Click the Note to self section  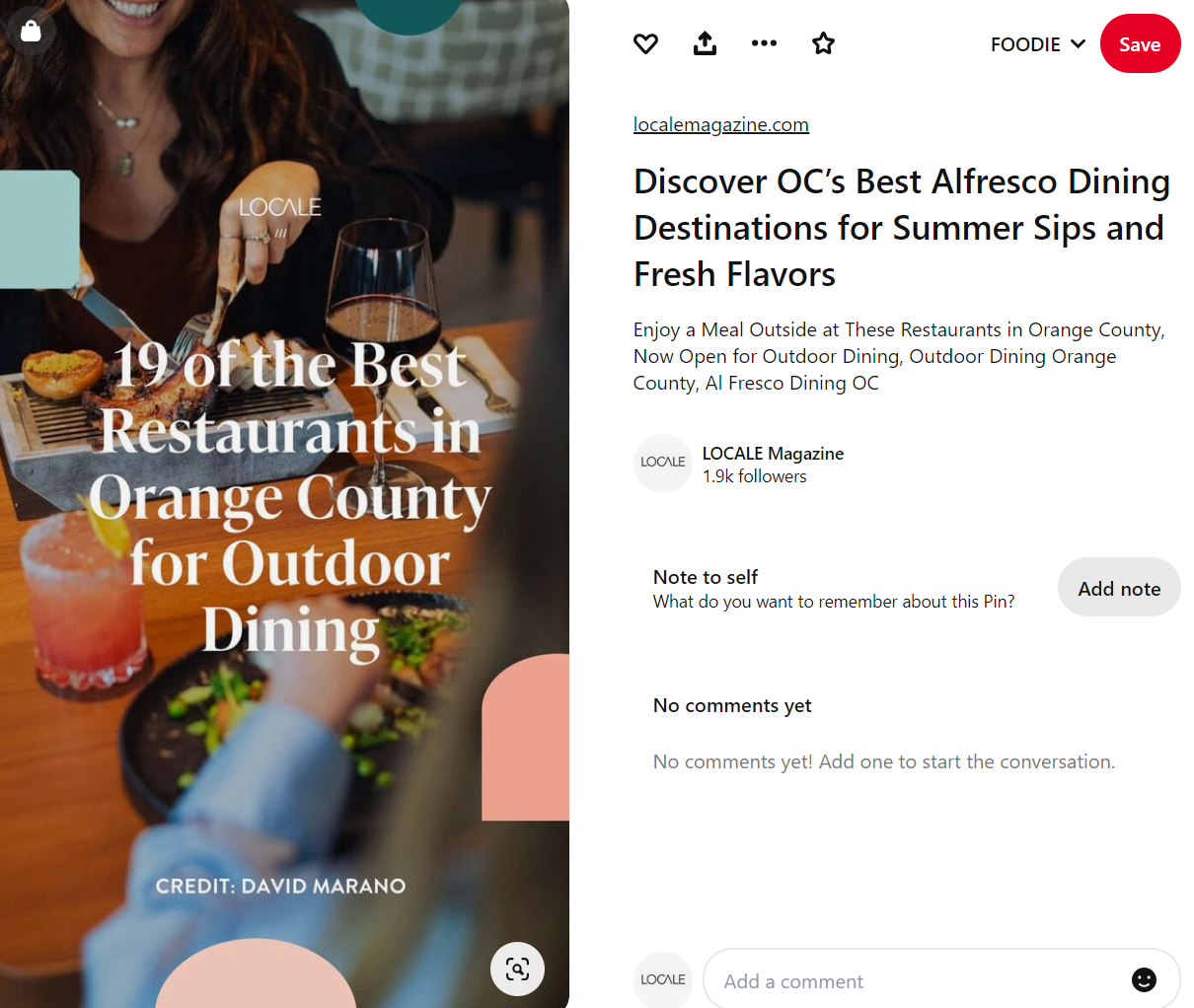point(834,589)
